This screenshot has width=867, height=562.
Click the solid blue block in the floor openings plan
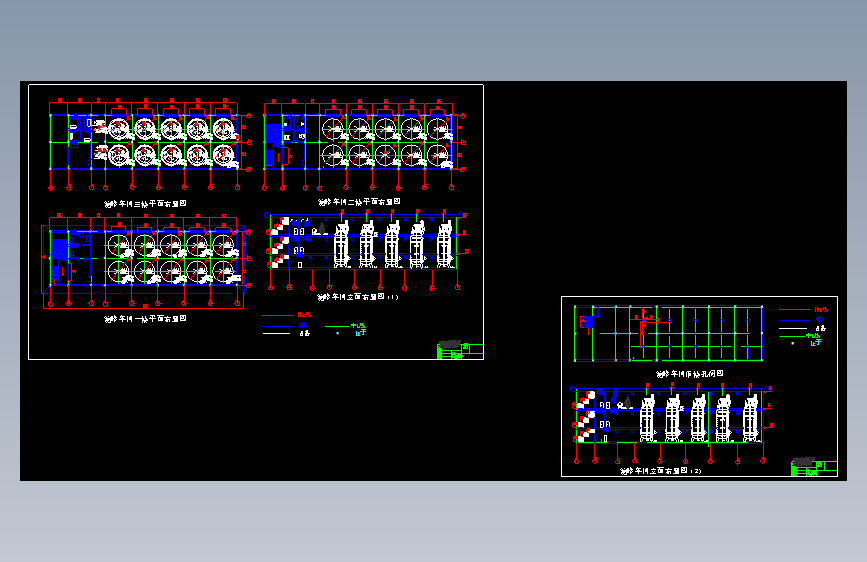click(588, 322)
